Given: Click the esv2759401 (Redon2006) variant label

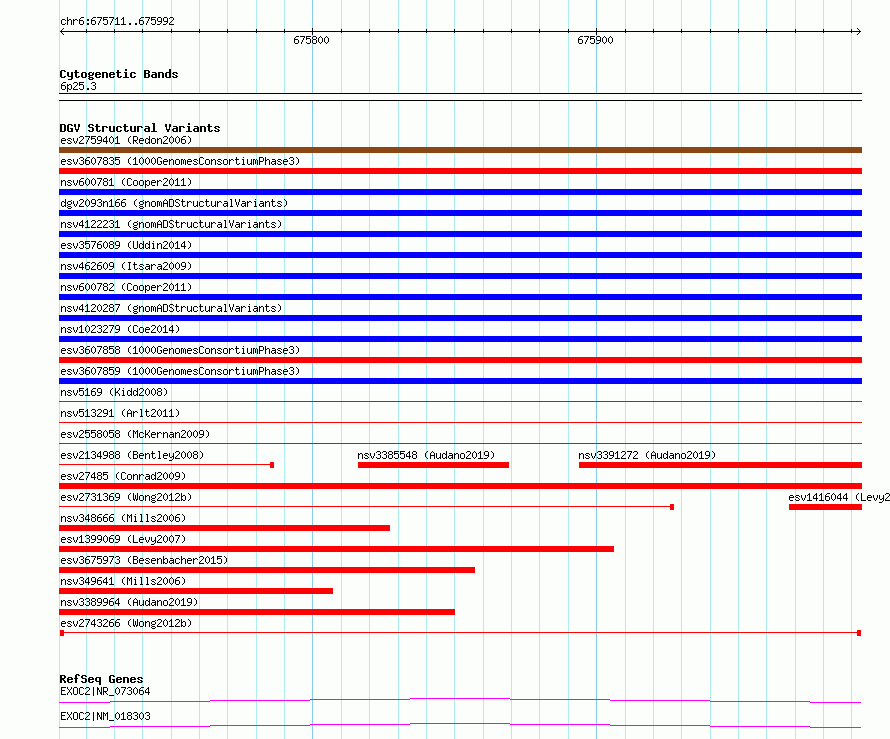Looking at the screenshot, I should [x=126, y=140].
